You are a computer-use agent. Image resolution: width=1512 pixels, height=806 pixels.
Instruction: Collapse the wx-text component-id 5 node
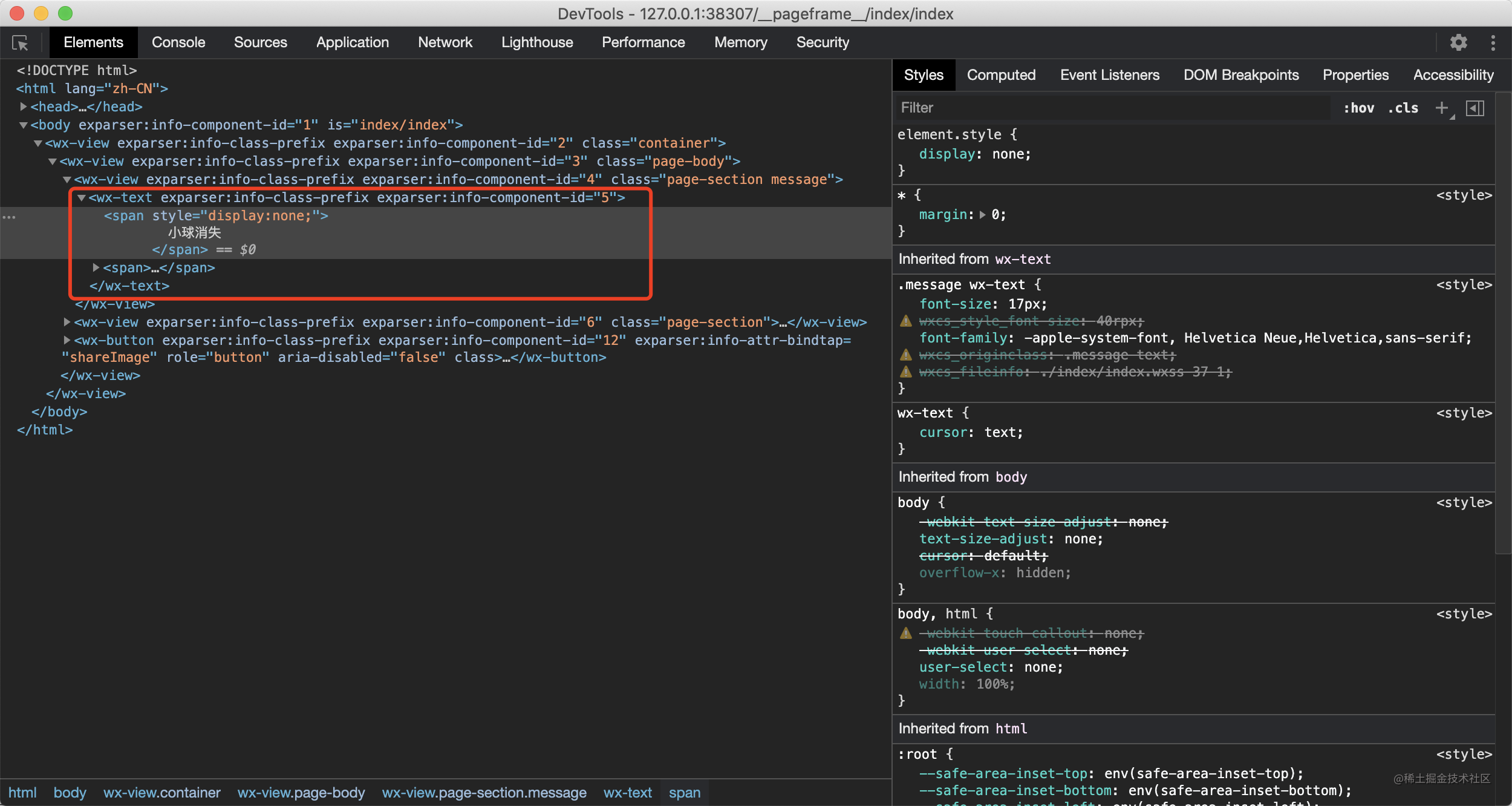[x=82, y=198]
